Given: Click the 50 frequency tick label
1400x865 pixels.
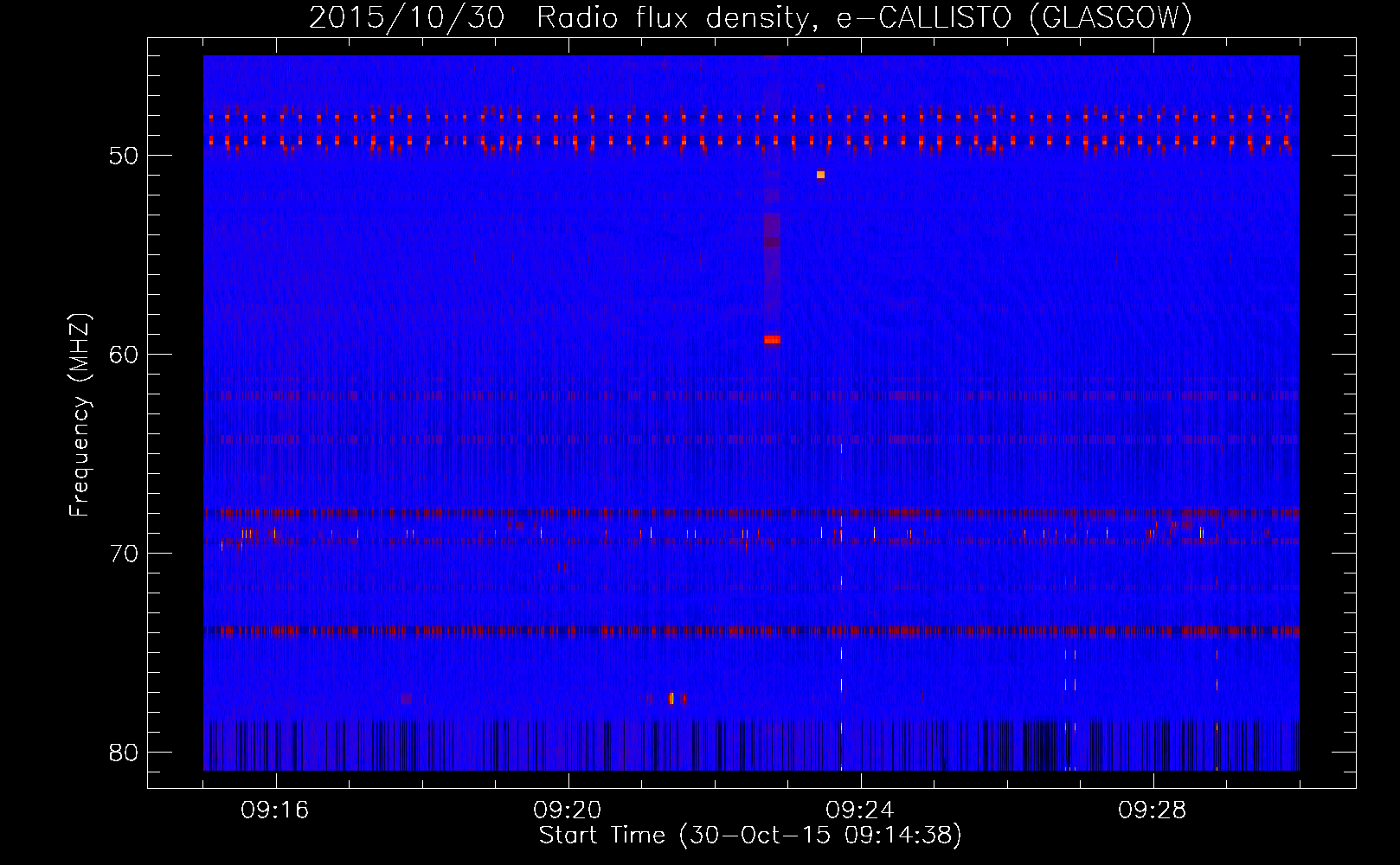Looking at the screenshot, I should pos(124,156).
